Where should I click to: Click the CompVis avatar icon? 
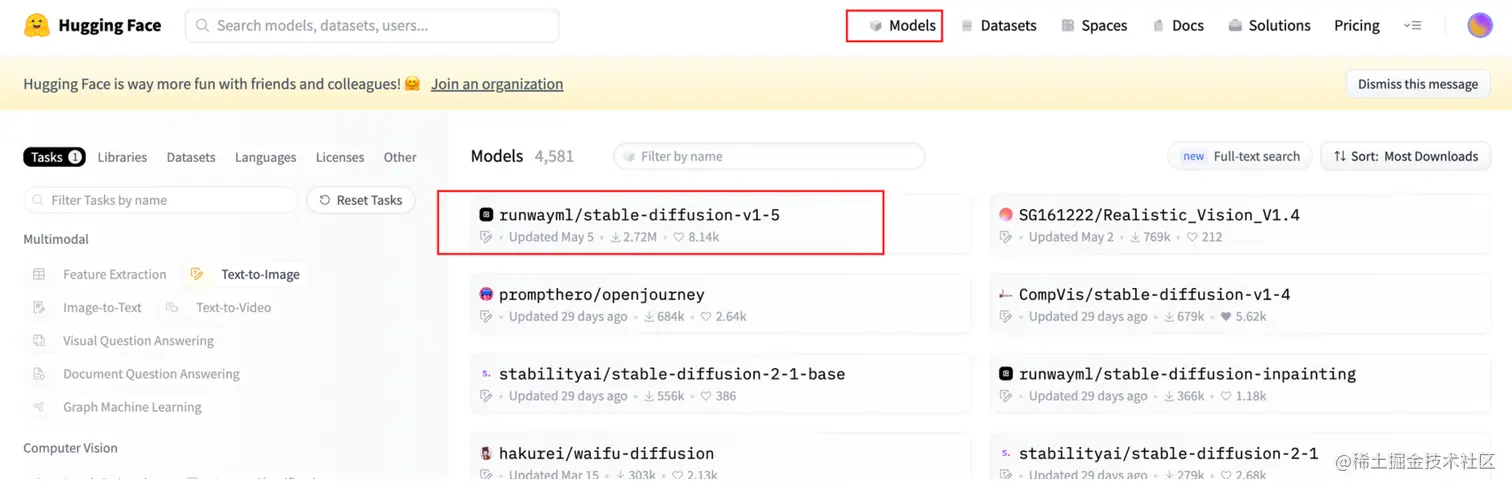coord(1006,294)
